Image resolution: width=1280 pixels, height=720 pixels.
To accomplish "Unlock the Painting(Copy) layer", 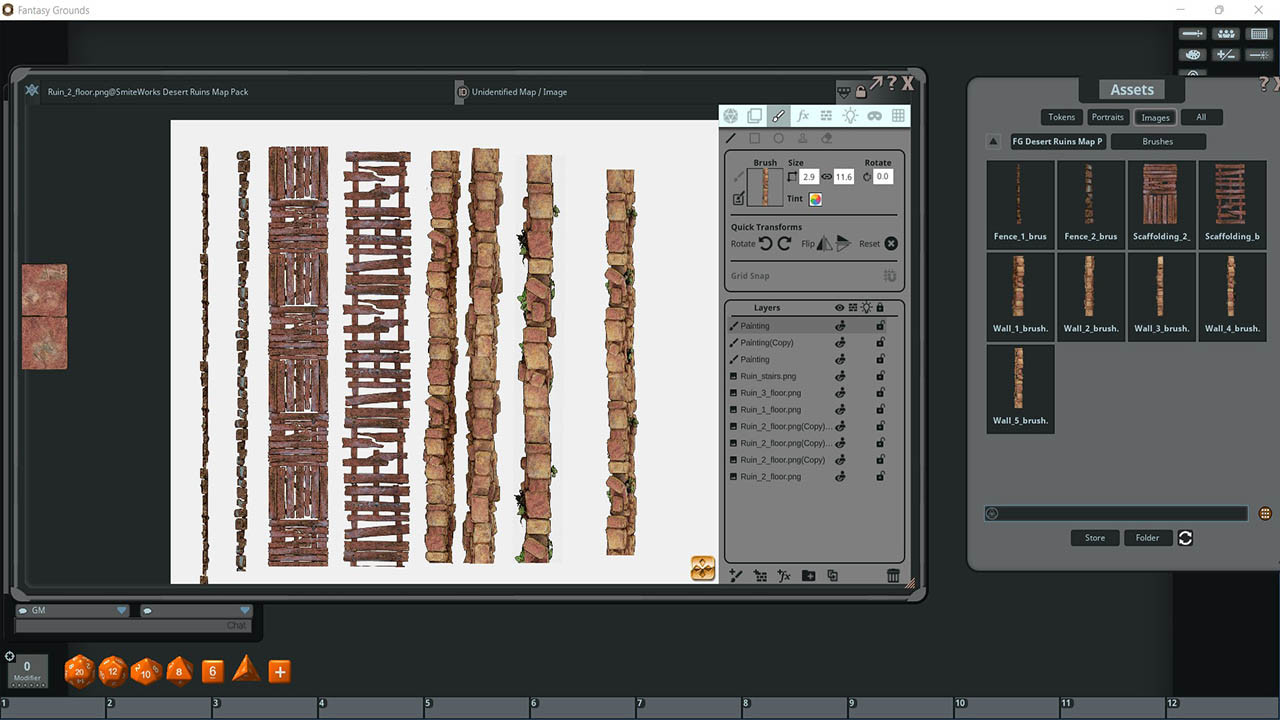I will [x=880, y=342].
